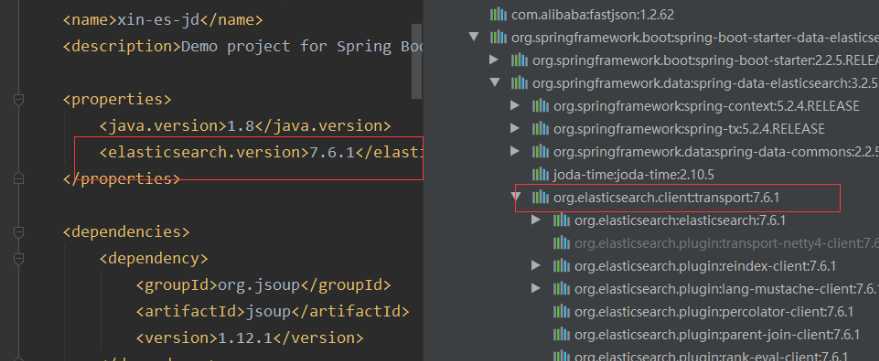Fold the properties block in the gutter
Screen dimensions: 879x361
click(x=18, y=99)
